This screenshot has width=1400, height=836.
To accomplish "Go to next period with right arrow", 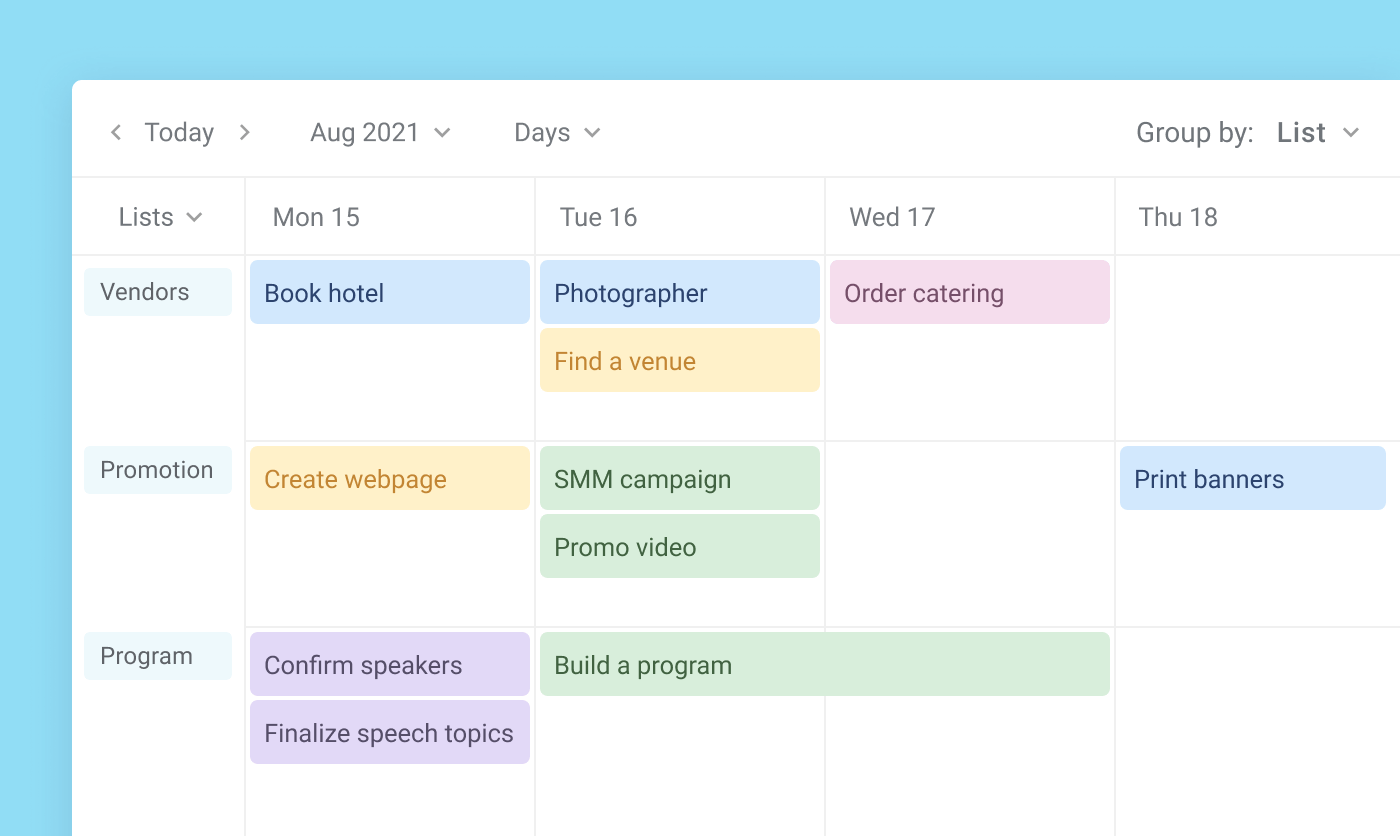I will tap(244, 133).
